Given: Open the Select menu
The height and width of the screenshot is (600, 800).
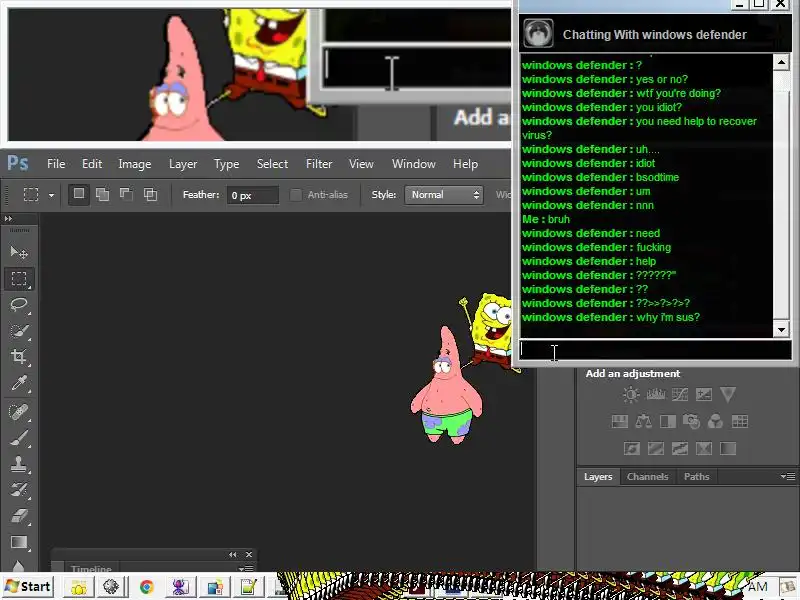Looking at the screenshot, I should coord(272,164).
